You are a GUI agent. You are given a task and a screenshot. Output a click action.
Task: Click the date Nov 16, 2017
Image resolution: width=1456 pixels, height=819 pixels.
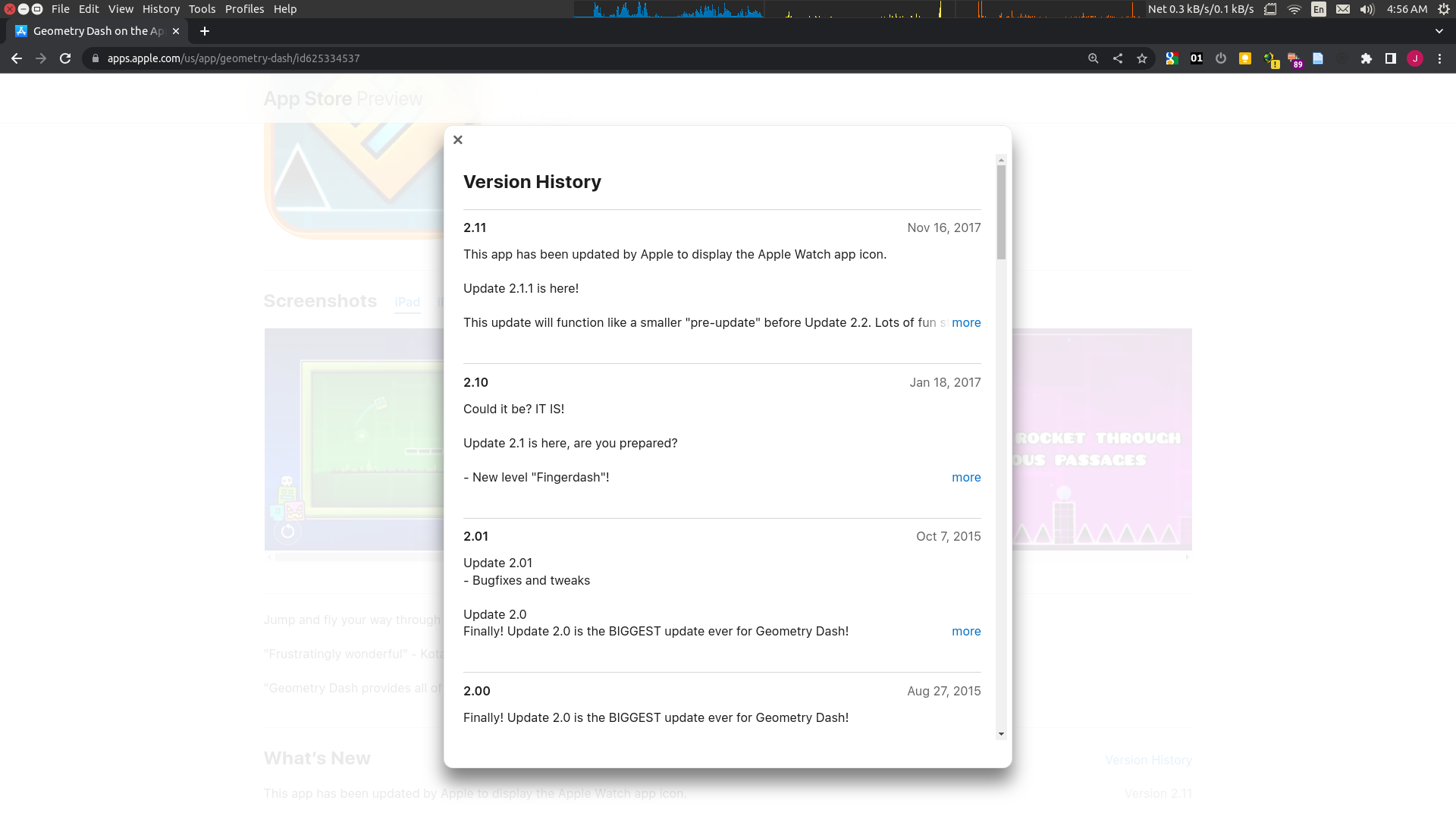[x=943, y=227]
